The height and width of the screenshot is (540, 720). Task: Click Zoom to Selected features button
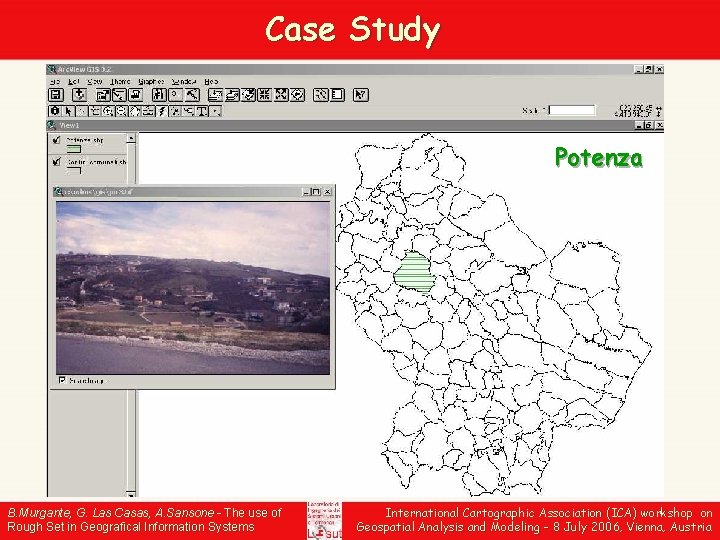point(248,95)
